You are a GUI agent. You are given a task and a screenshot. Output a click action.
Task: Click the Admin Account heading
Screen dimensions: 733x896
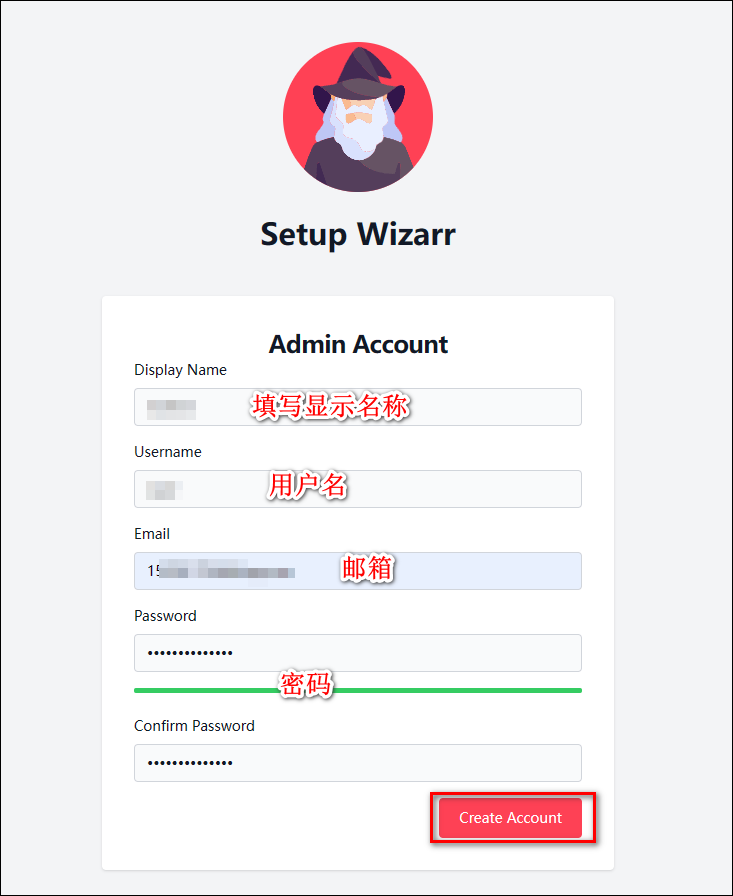[358, 344]
